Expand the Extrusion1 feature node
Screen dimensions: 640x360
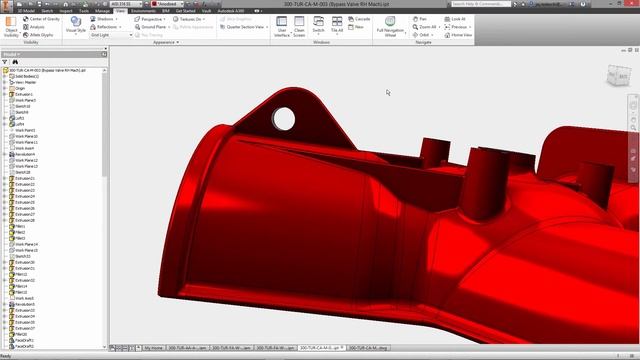(x=4, y=94)
